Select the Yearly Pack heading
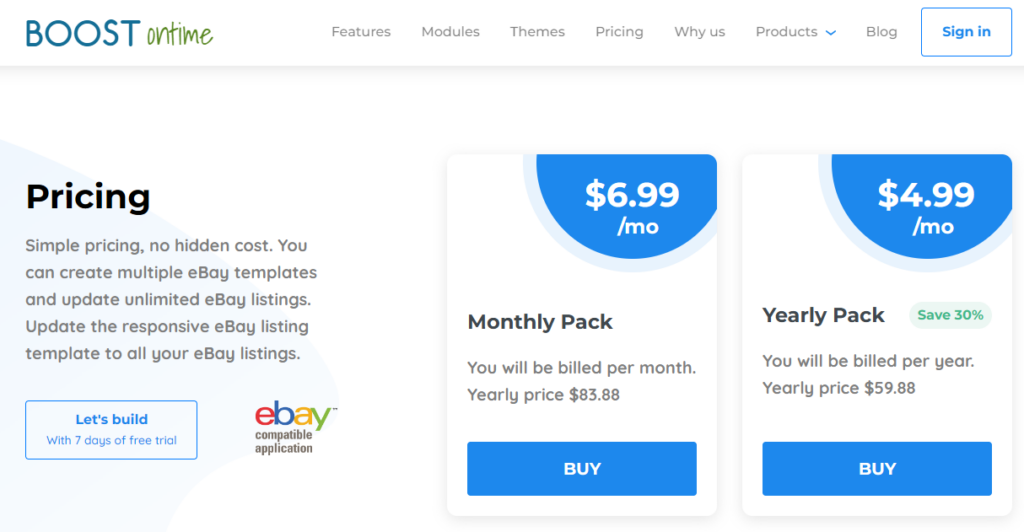 point(823,315)
